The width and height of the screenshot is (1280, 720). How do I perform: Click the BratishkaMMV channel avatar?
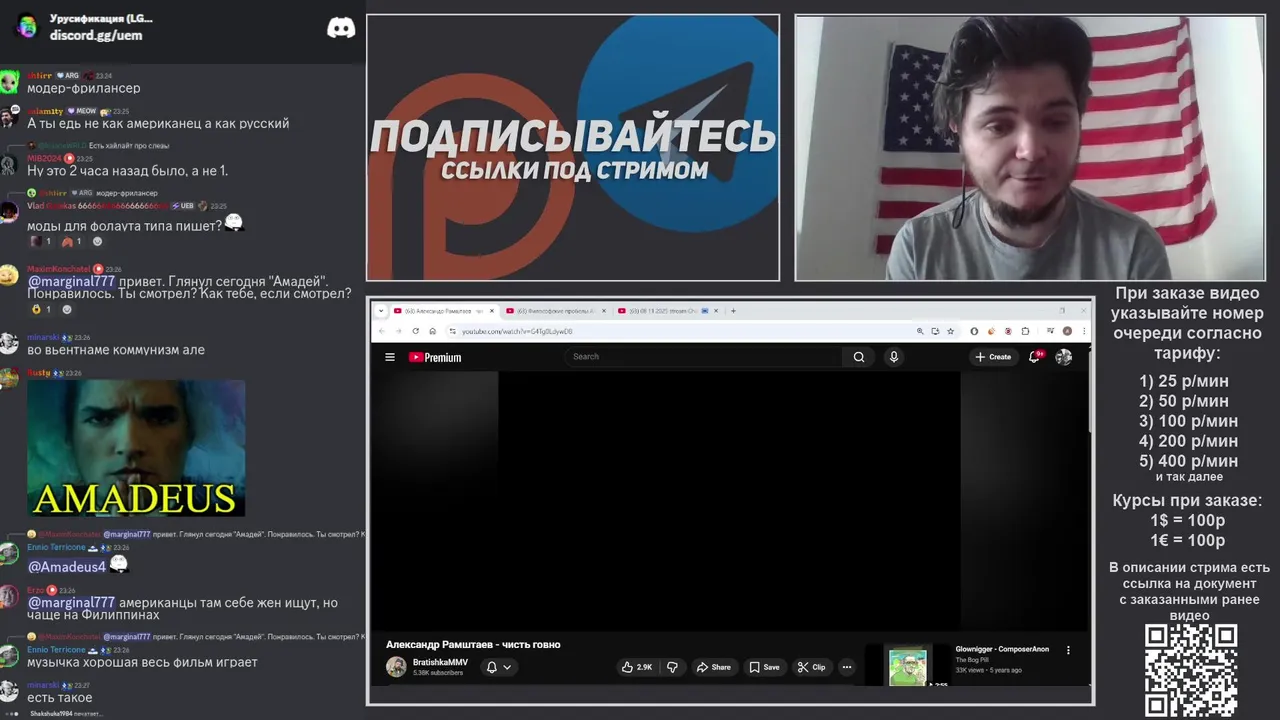[396, 667]
